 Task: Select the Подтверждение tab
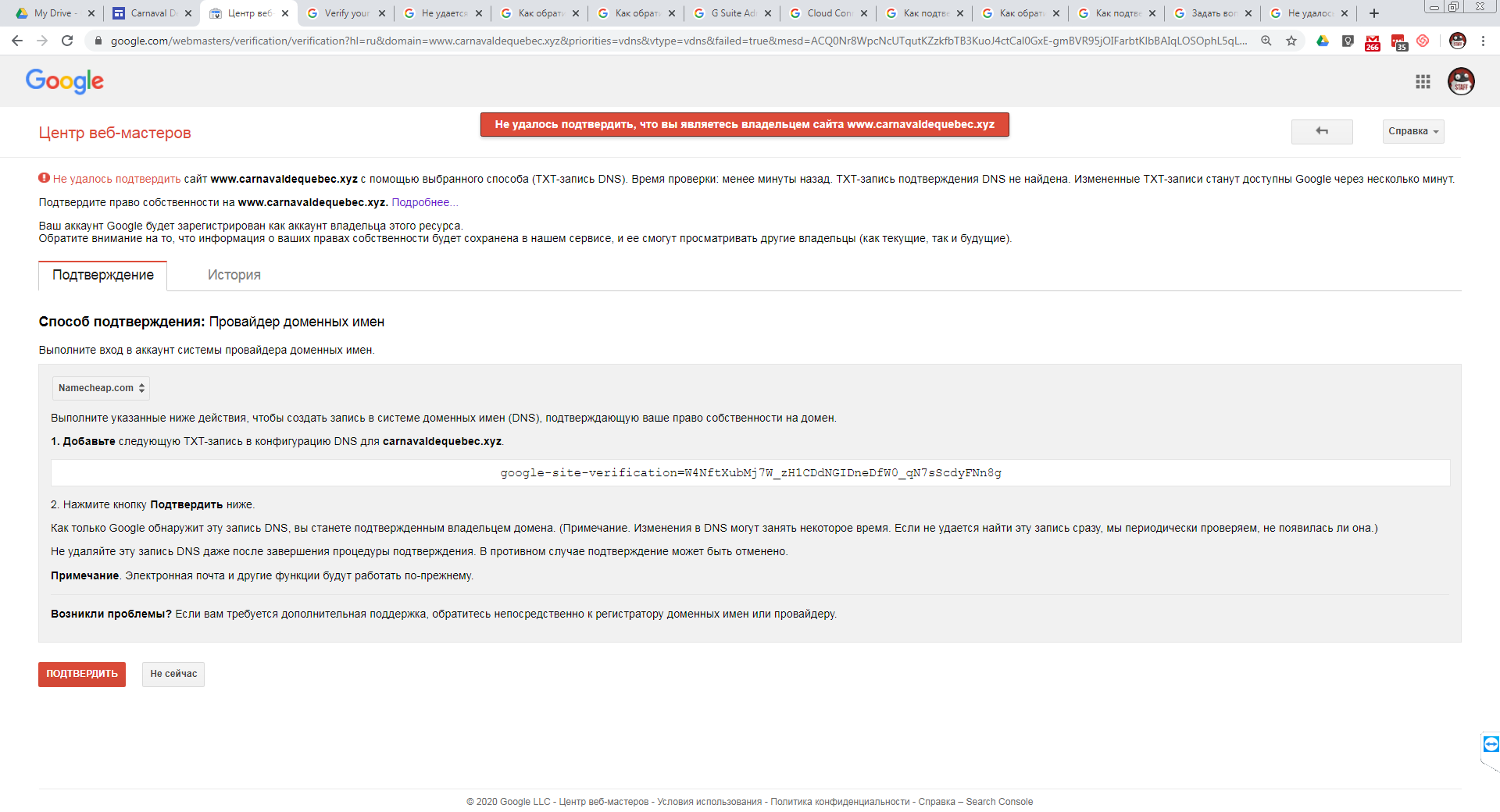tap(103, 275)
